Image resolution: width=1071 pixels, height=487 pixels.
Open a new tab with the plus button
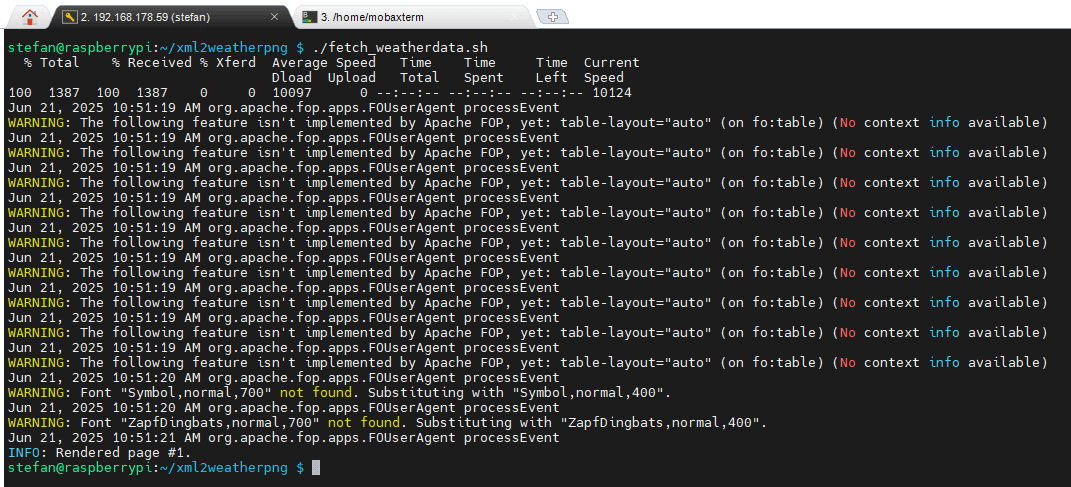click(553, 18)
